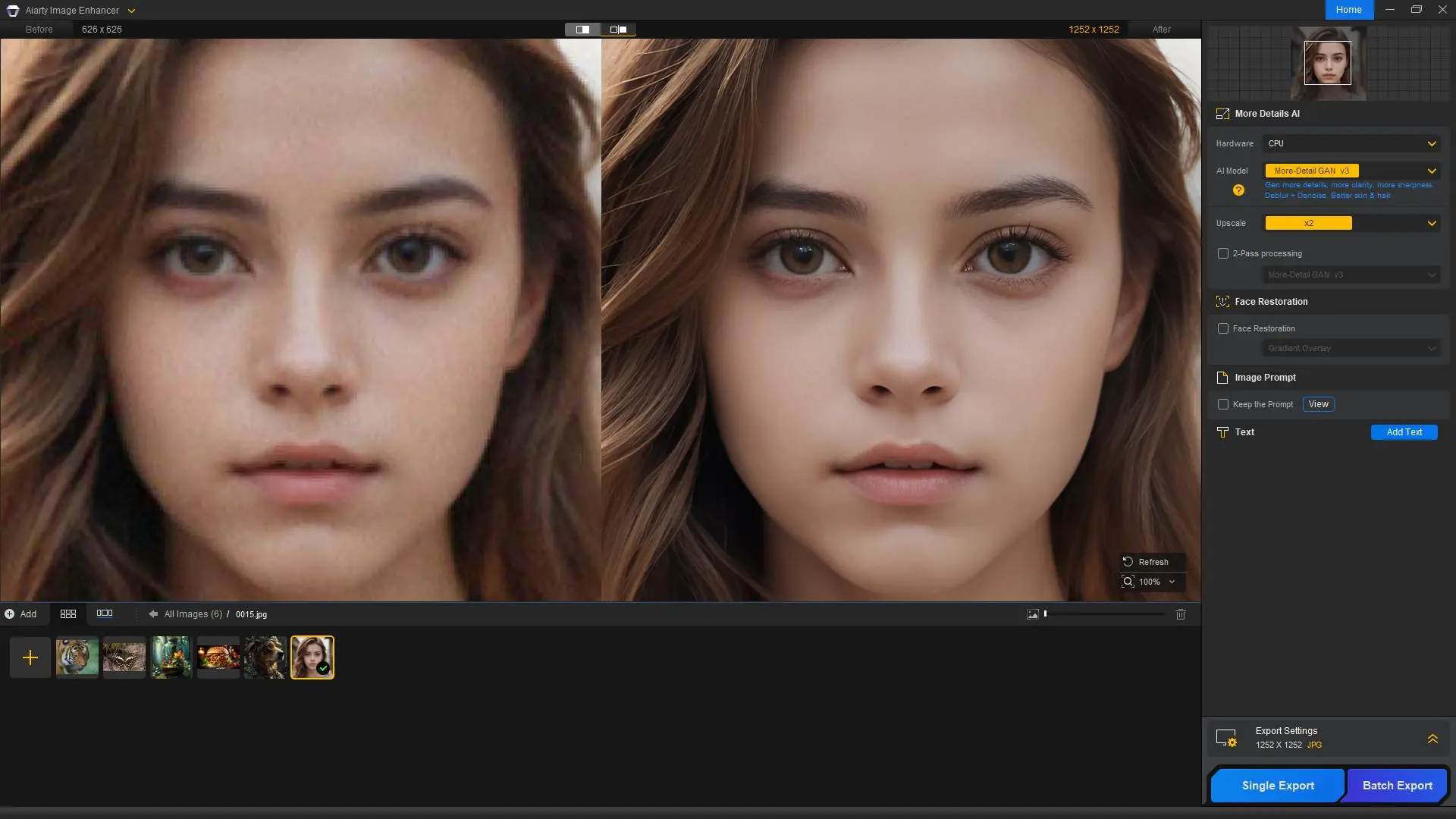1456x819 pixels.
Task: Click the delete trash bin icon
Action: click(1181, 614)
